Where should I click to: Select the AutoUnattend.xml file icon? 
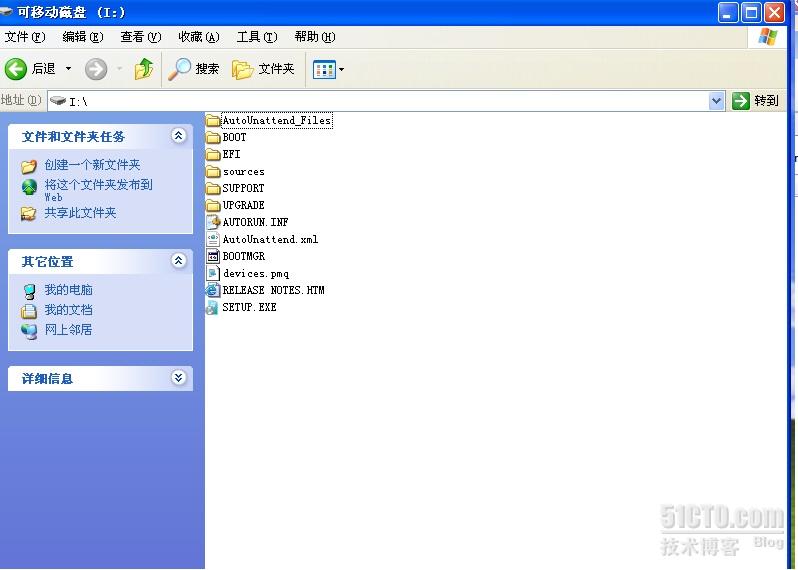click(x=213, y=239)
